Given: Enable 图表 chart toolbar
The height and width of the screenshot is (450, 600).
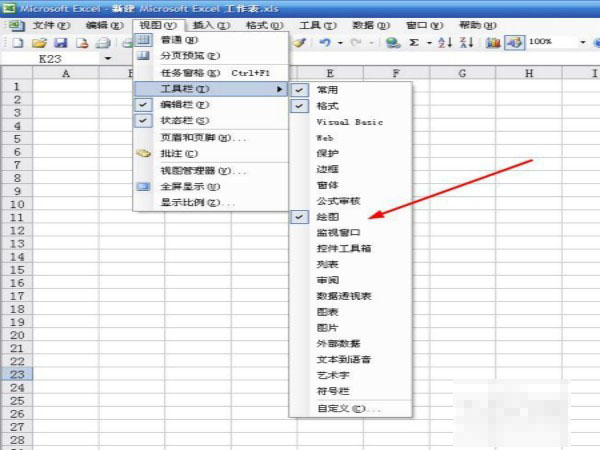Looking at the screenshot, I should coord(351,312).
